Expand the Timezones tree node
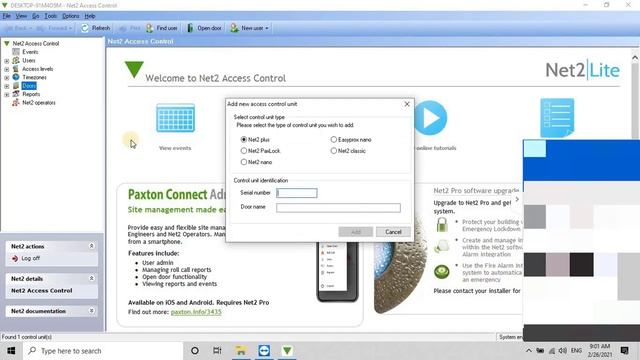 pos(7,78)
